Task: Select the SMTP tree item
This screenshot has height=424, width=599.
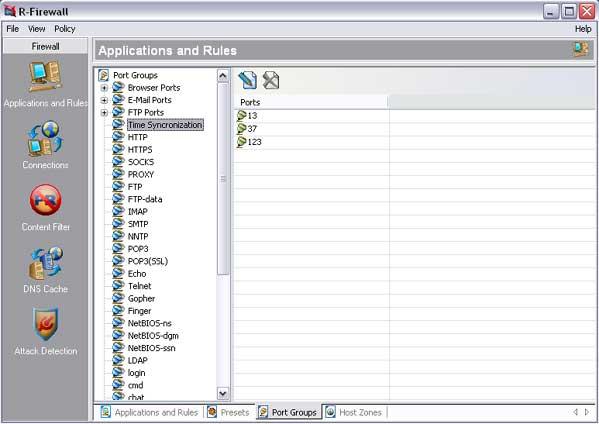Action: click(x=138, y=224)
